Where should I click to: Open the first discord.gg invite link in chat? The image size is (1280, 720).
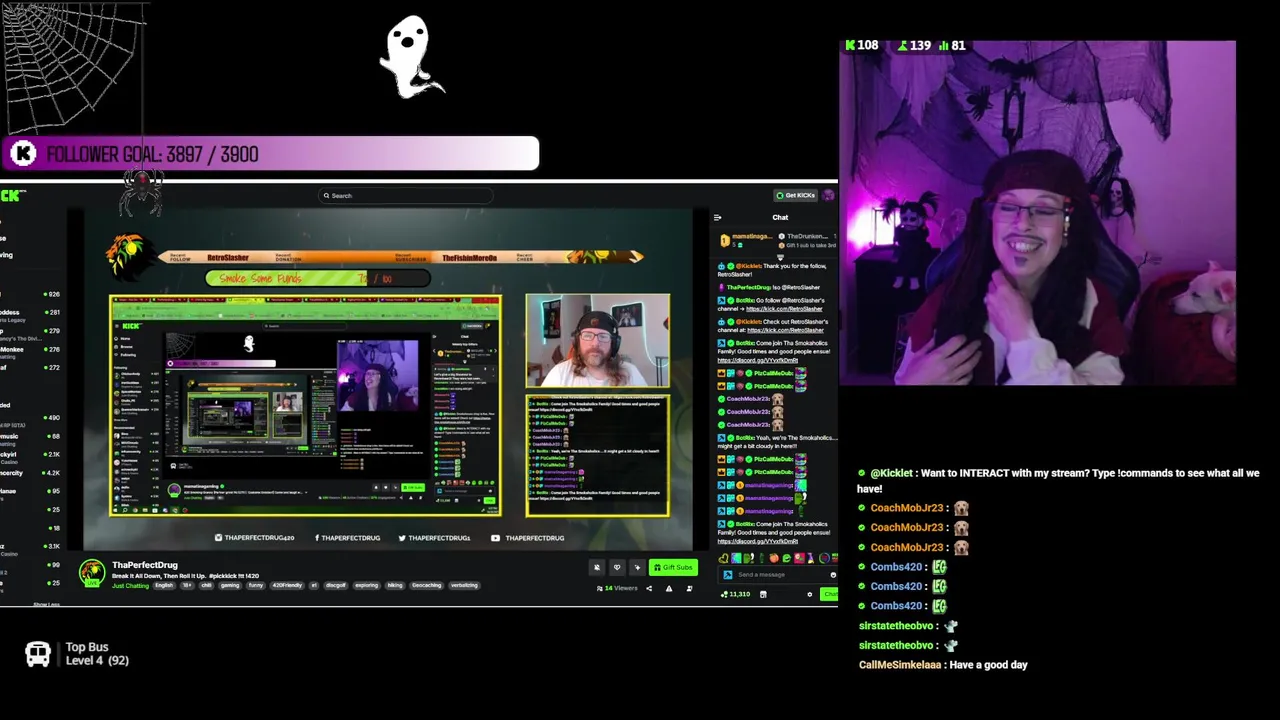point(757,360)
